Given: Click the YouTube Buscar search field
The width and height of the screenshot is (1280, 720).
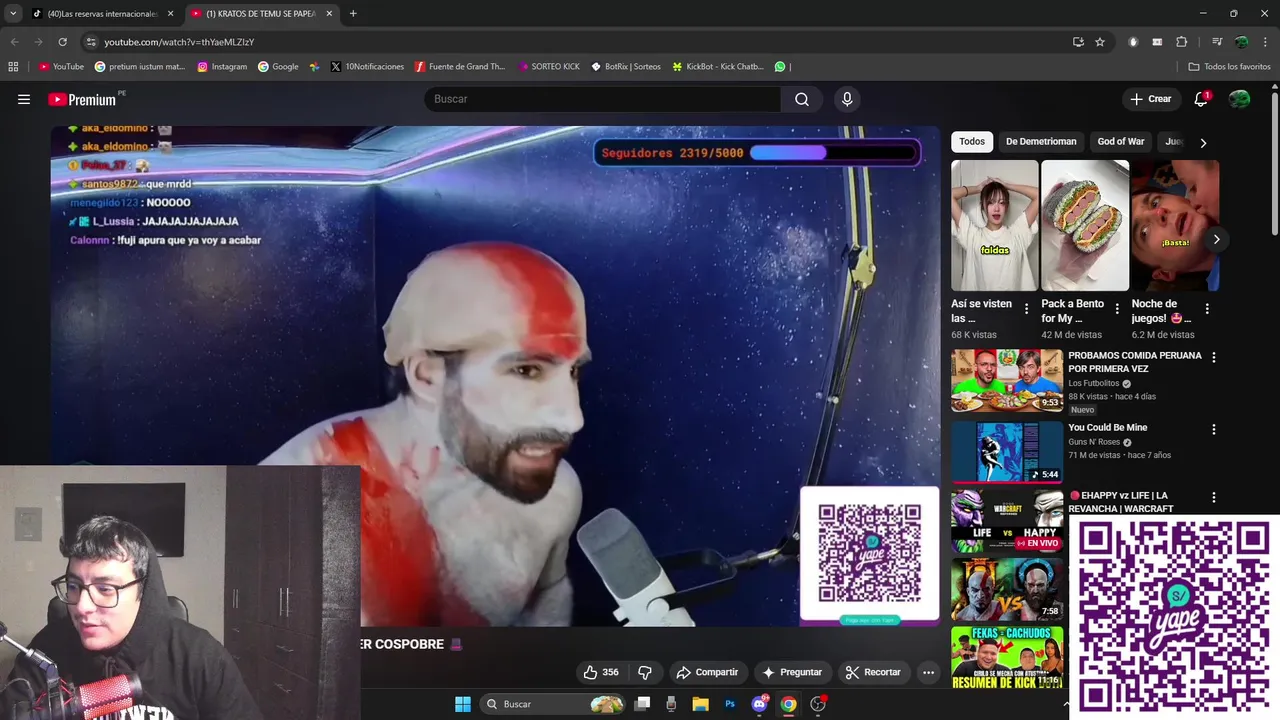Looking at the screenshot, I should [602, 99].
